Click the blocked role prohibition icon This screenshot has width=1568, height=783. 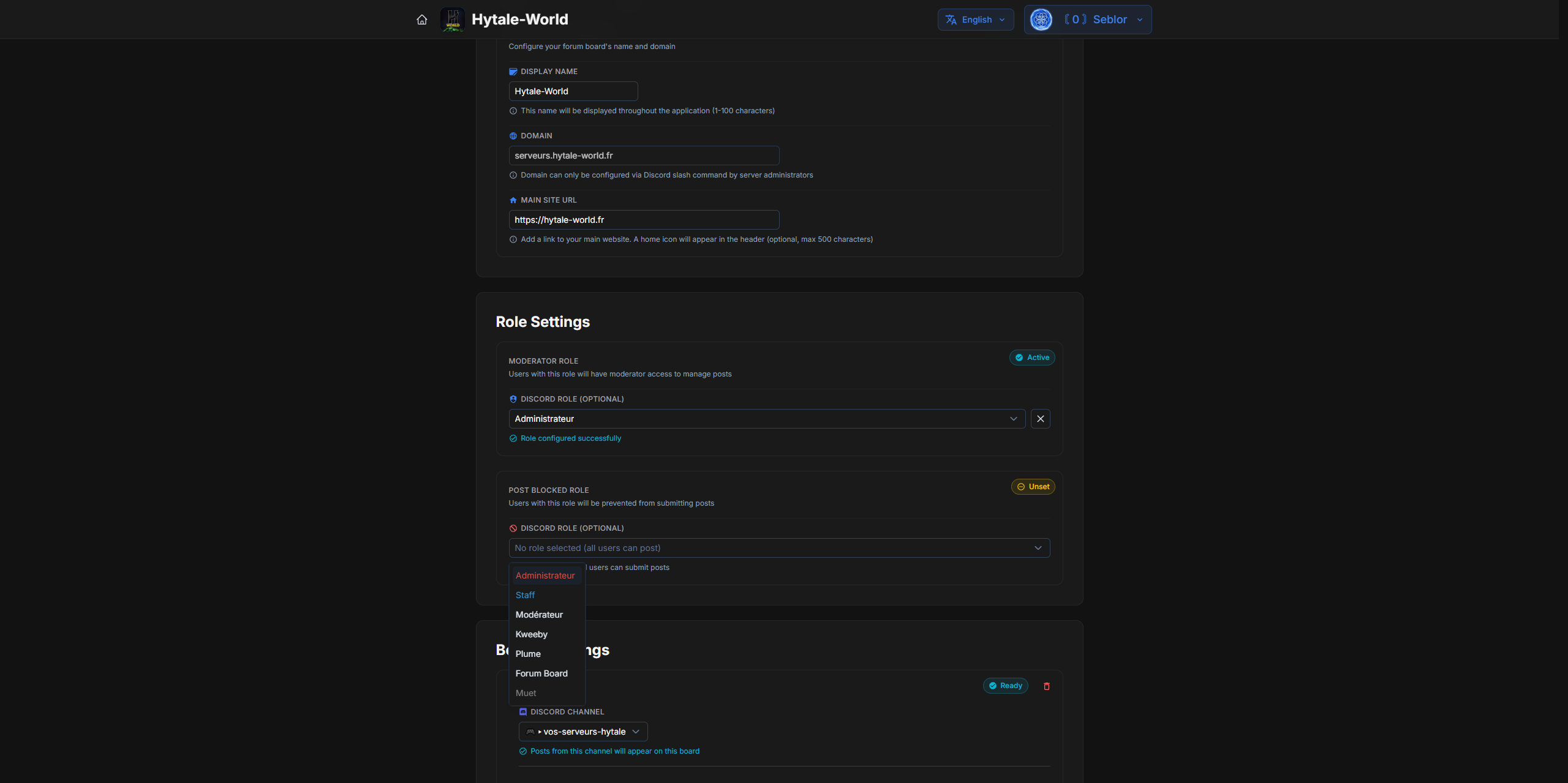[513, 528]
